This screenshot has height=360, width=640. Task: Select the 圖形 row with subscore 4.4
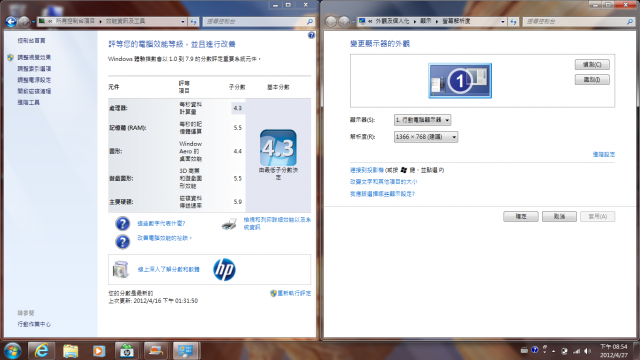[x=177, y=151]
